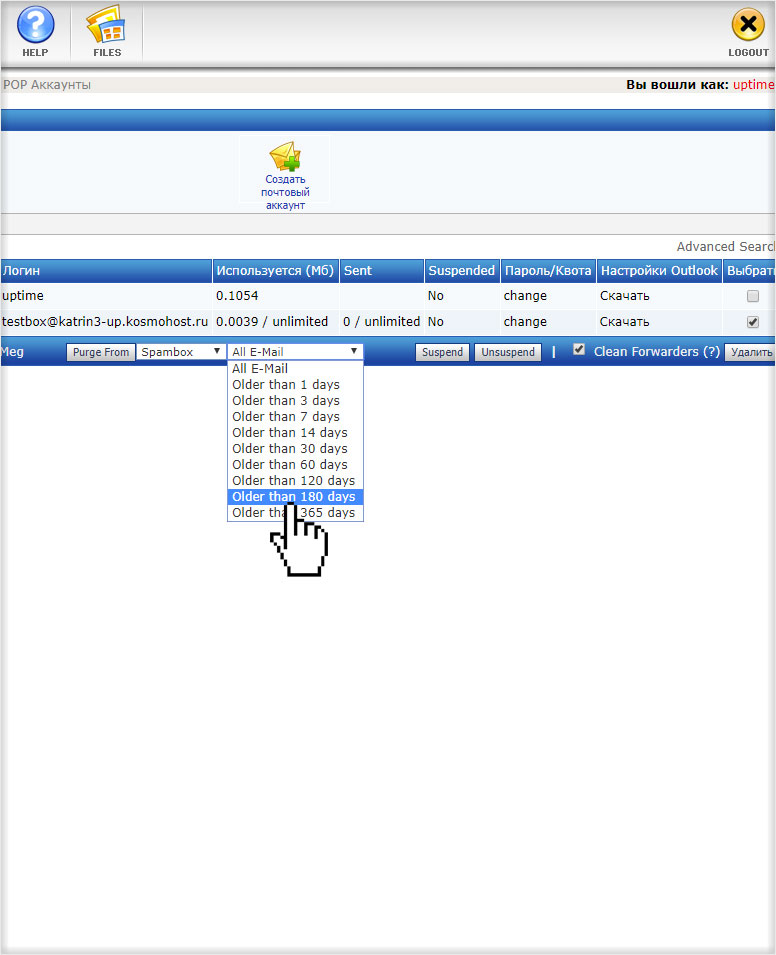
Task: Click the Удалить button
Action: (750, 352)
